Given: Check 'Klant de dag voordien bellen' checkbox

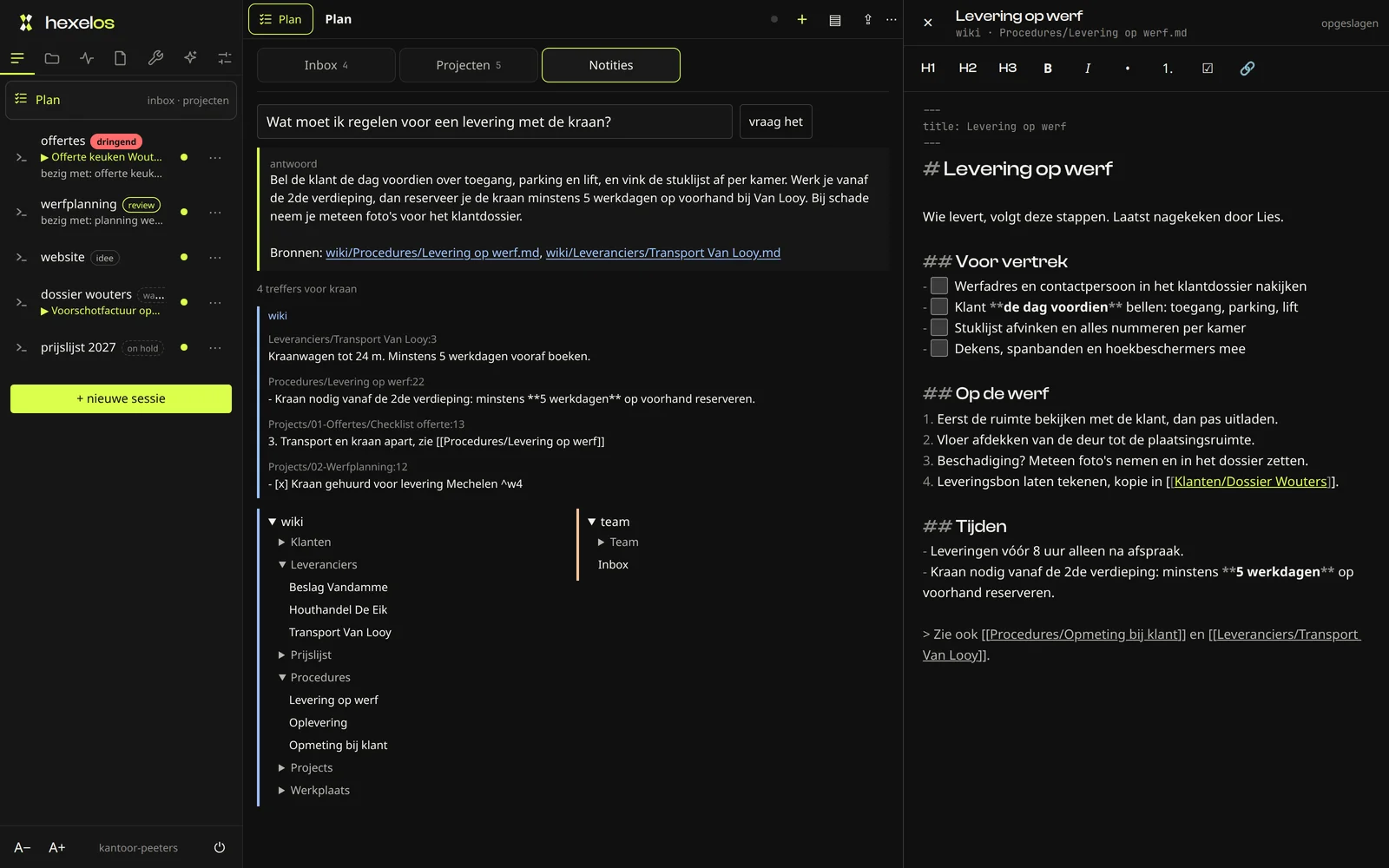Looking at the screenshot, I should click(939, 306).
